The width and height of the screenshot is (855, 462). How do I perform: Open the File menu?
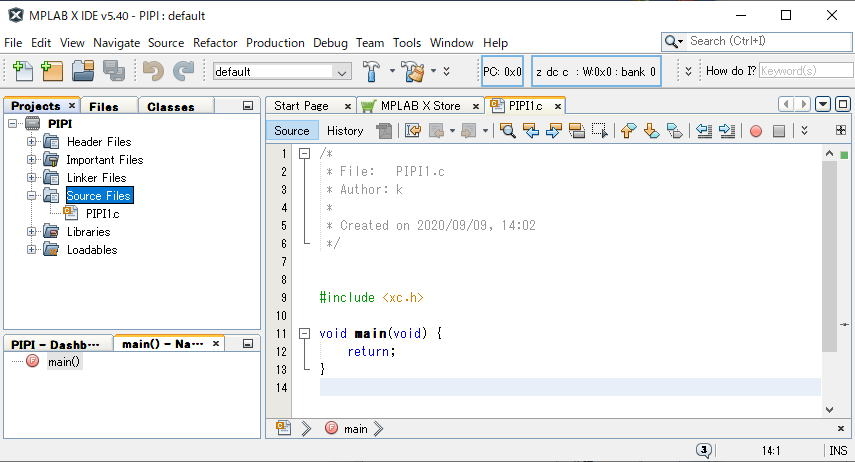[x=13, y=43]
